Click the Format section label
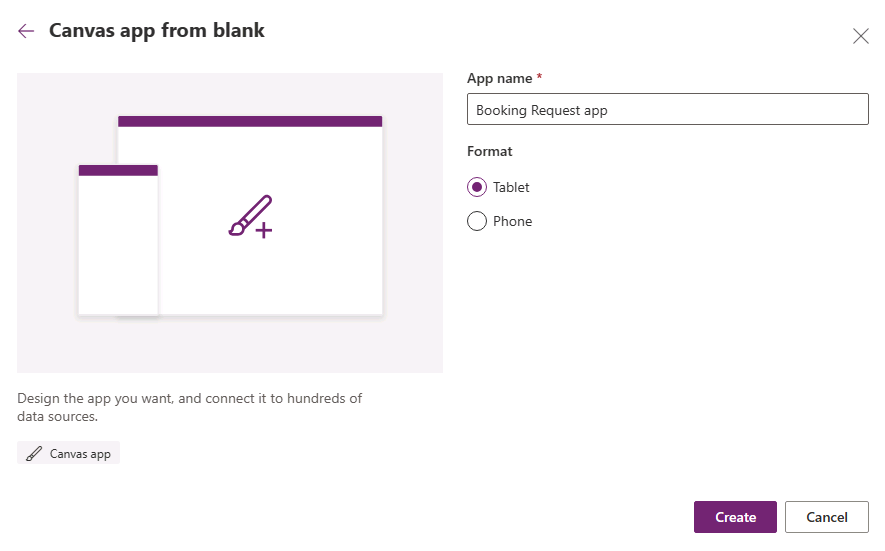 (489, 151)
